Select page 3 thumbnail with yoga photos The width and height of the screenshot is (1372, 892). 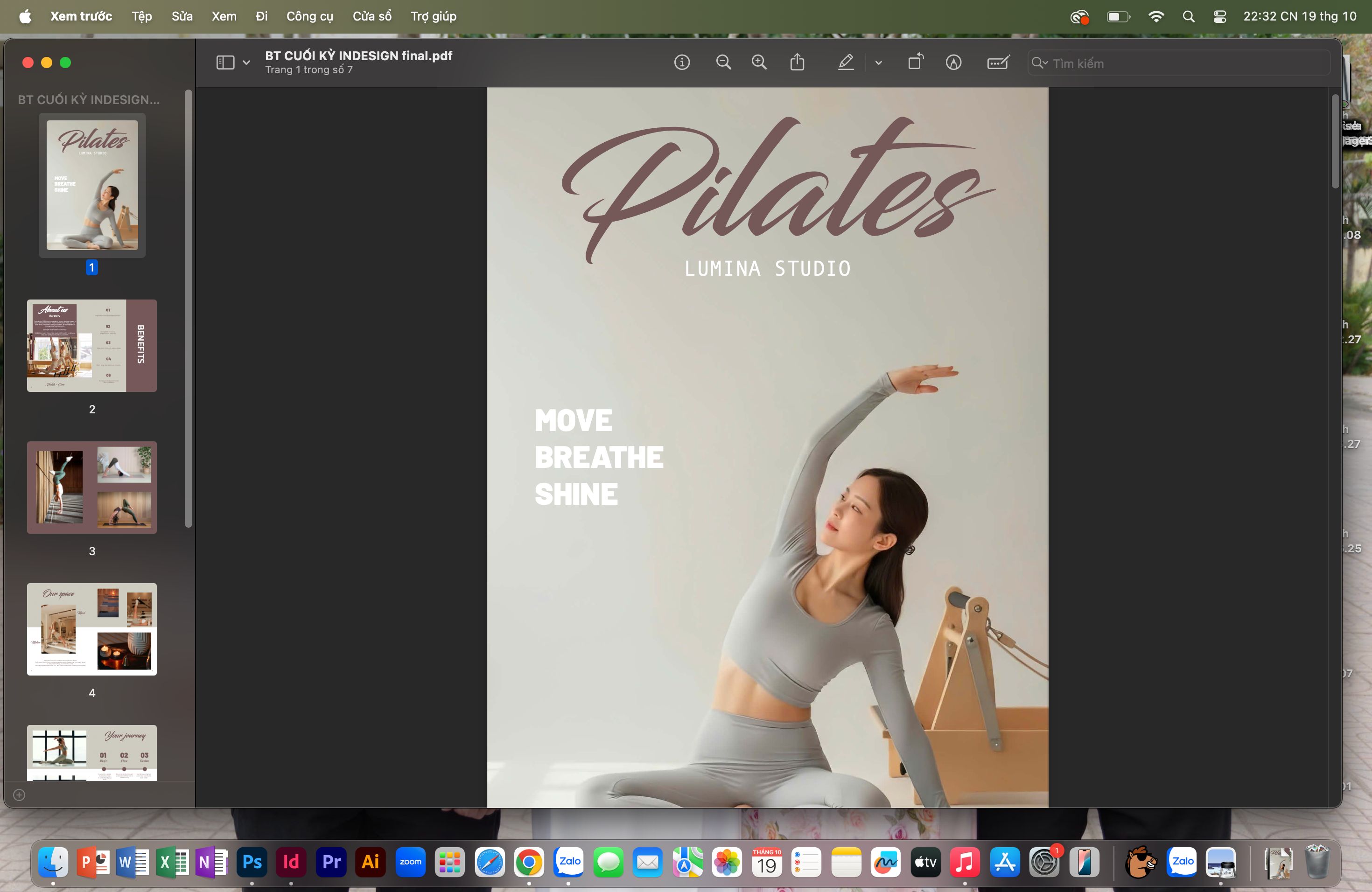(x=91, y=487)
